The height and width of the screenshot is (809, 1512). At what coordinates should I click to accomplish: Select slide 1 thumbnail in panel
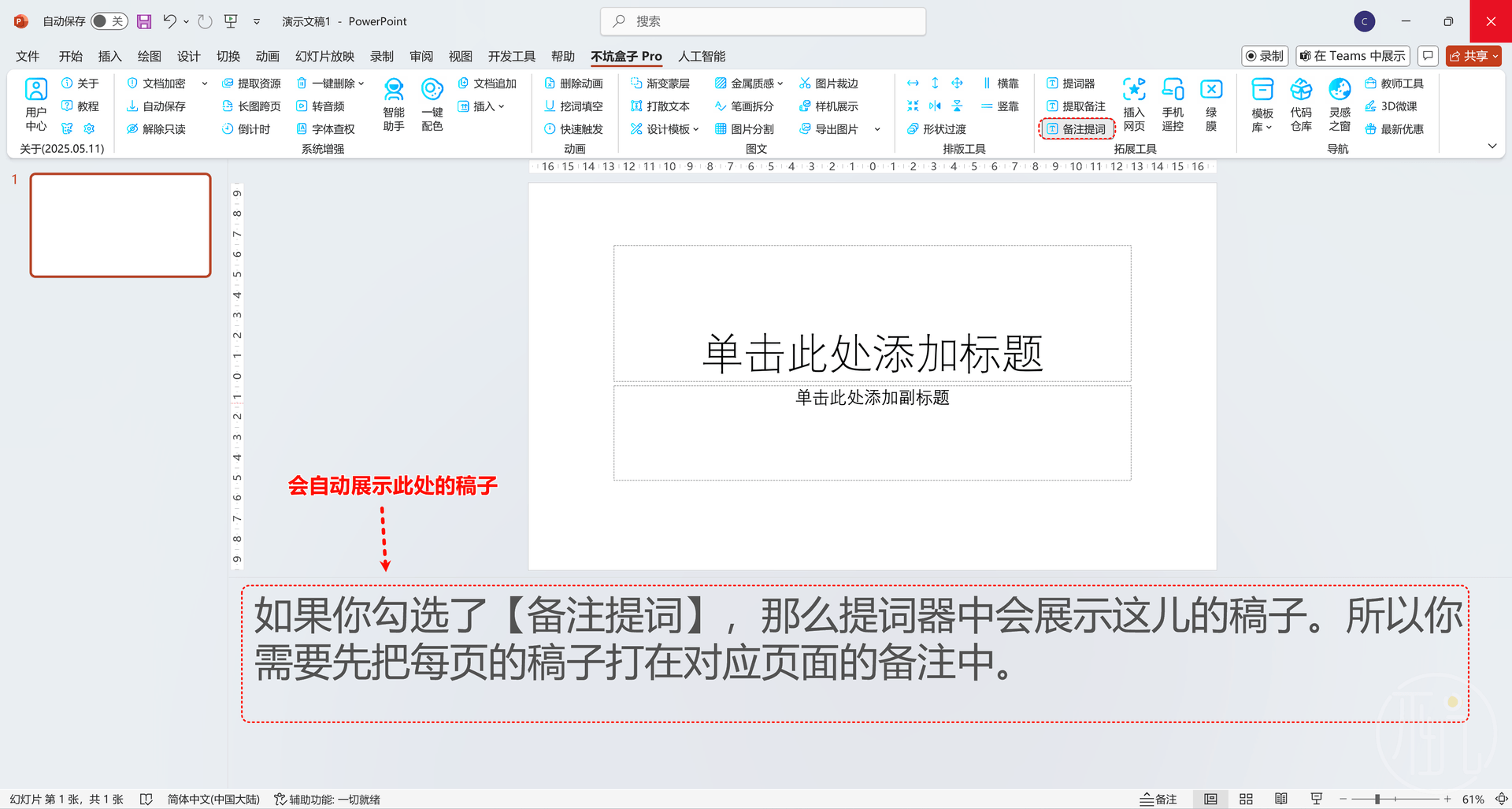point(120,225)
